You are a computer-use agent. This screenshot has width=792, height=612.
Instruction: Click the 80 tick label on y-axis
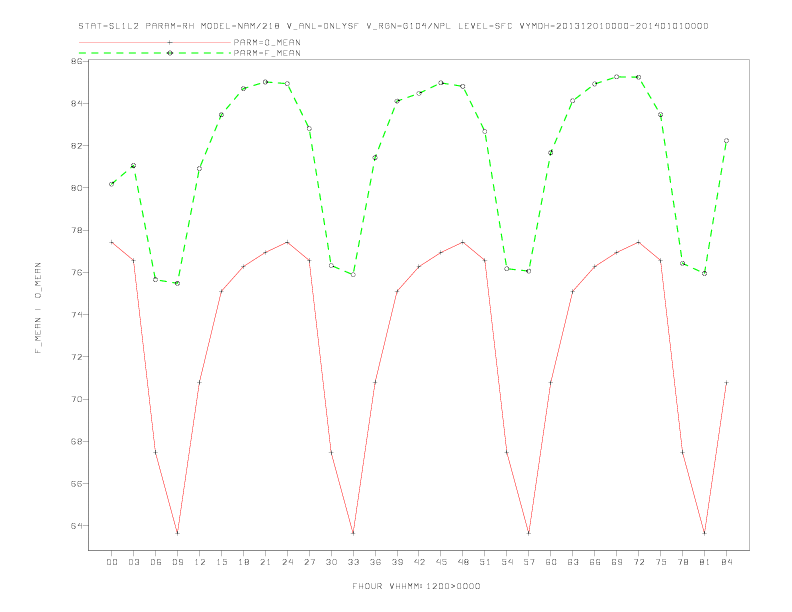click(x=77, y=188)
